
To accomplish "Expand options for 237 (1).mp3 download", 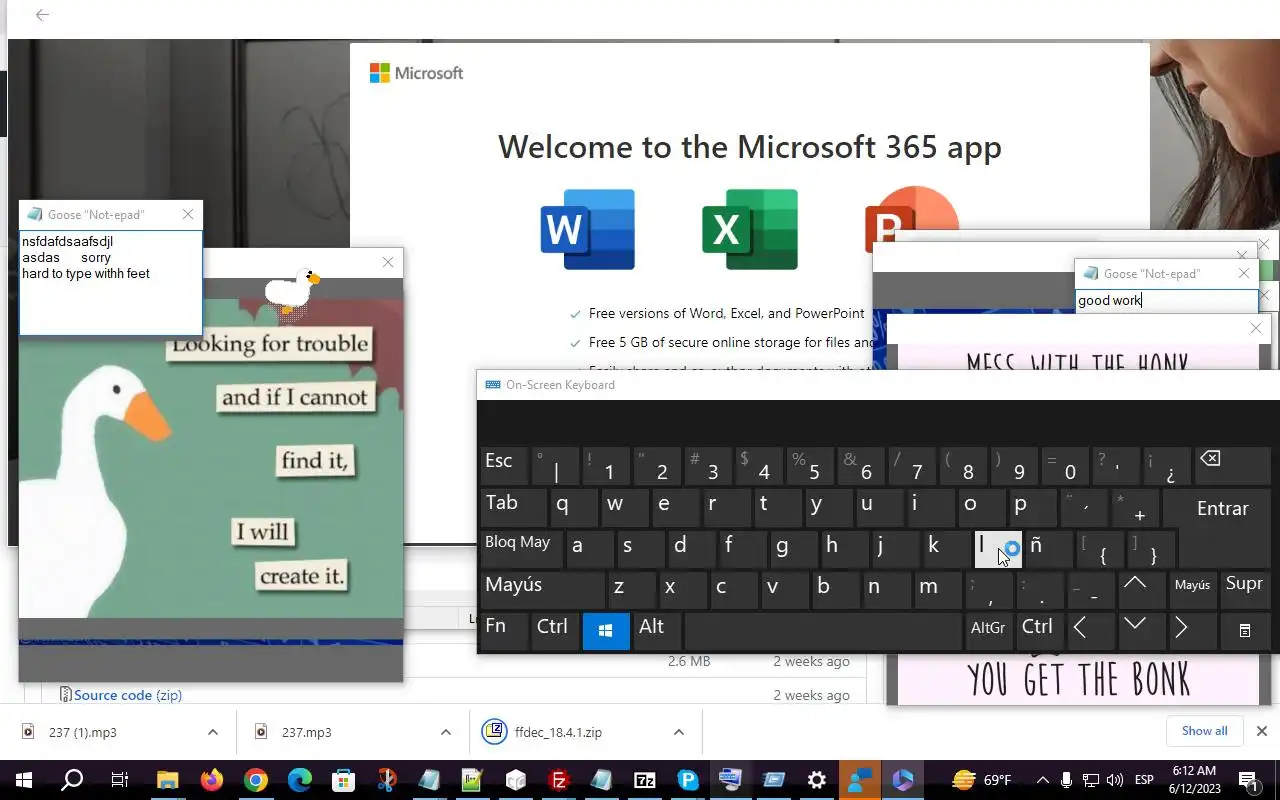I will click(x=212, y=732).
